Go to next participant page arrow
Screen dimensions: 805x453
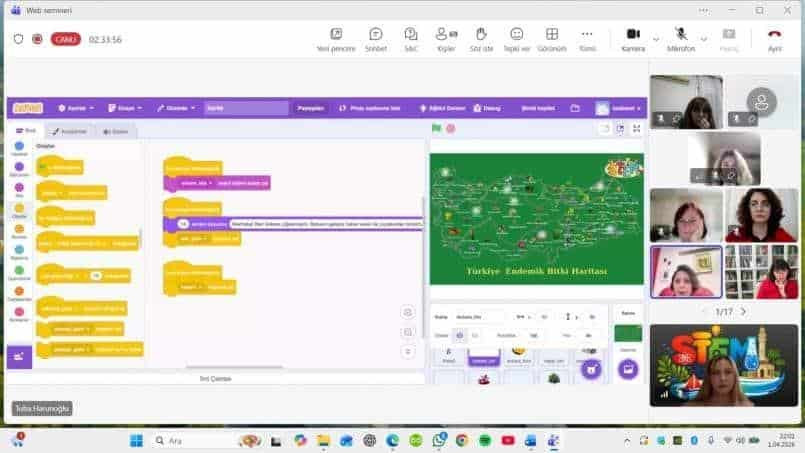[x=742, y=312]
